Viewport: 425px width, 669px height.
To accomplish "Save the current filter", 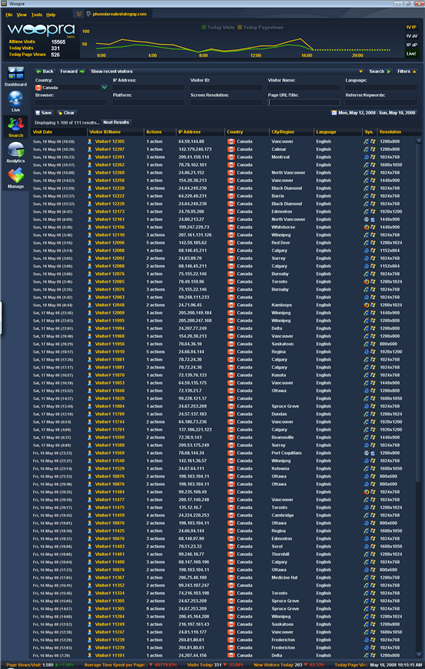I will pyautogui.click(x=44, y=113).
